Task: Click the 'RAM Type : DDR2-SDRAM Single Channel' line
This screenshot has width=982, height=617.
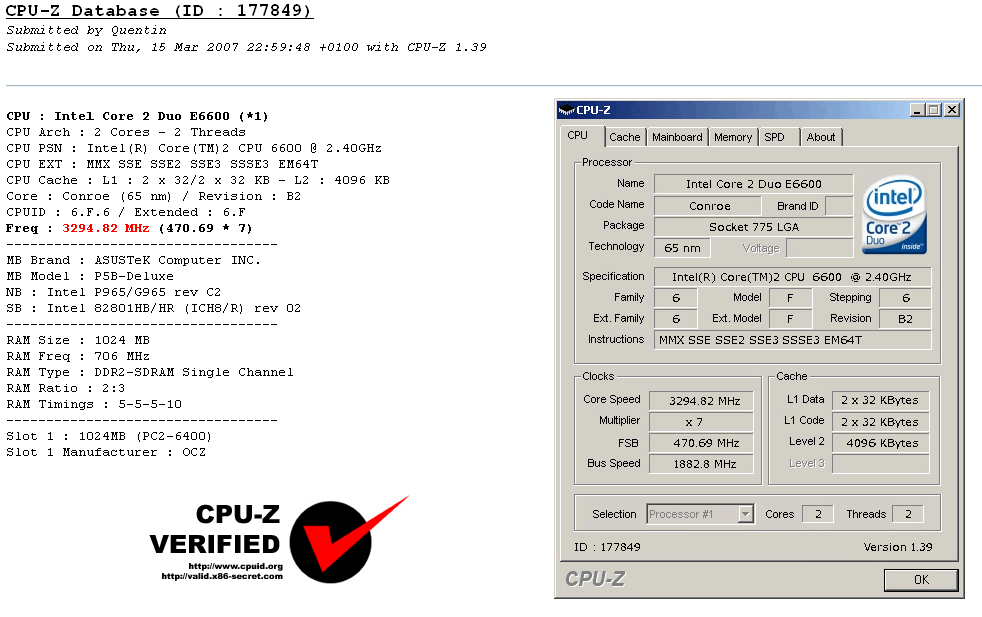Action: 150,372
